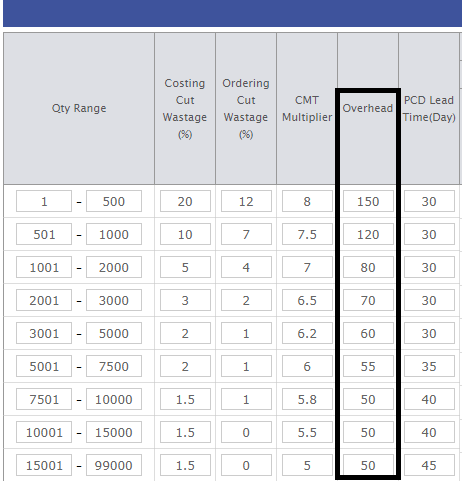Click Qty Range start field 10001
The image size is (462, 481).
pyautogui.click(x=44, y=432)
